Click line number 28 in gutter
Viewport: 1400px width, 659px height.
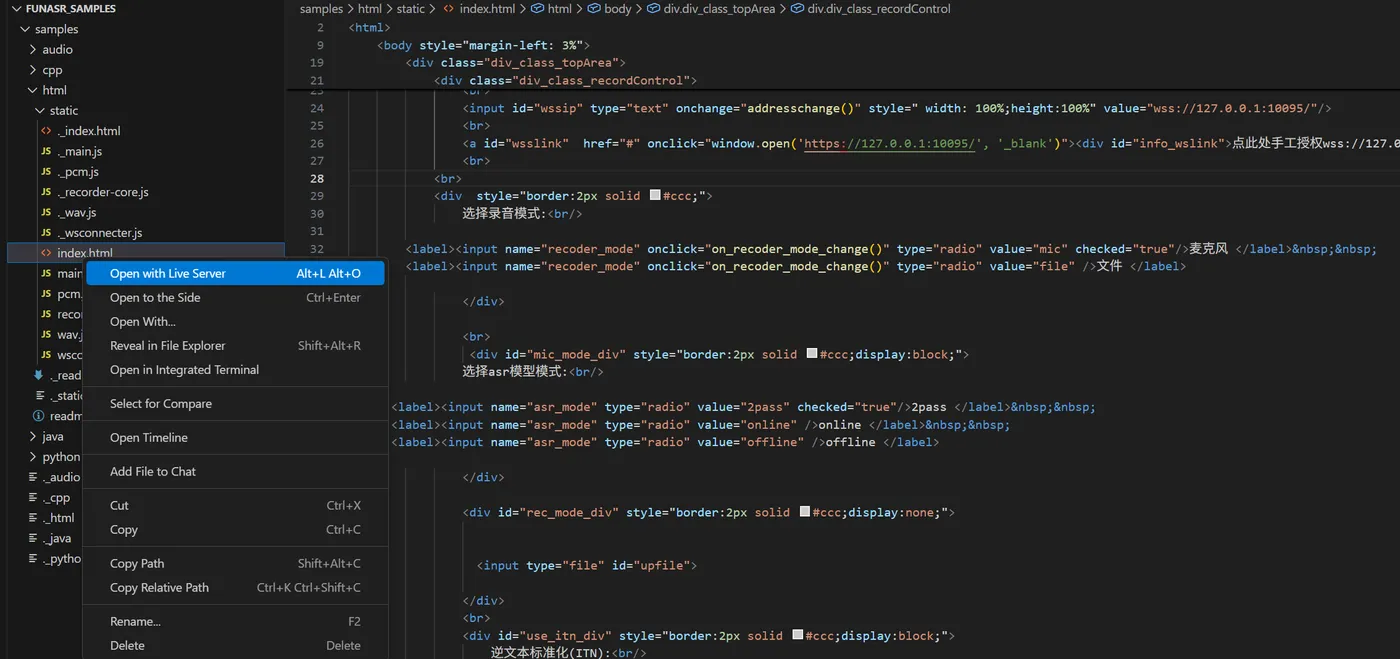317,178
